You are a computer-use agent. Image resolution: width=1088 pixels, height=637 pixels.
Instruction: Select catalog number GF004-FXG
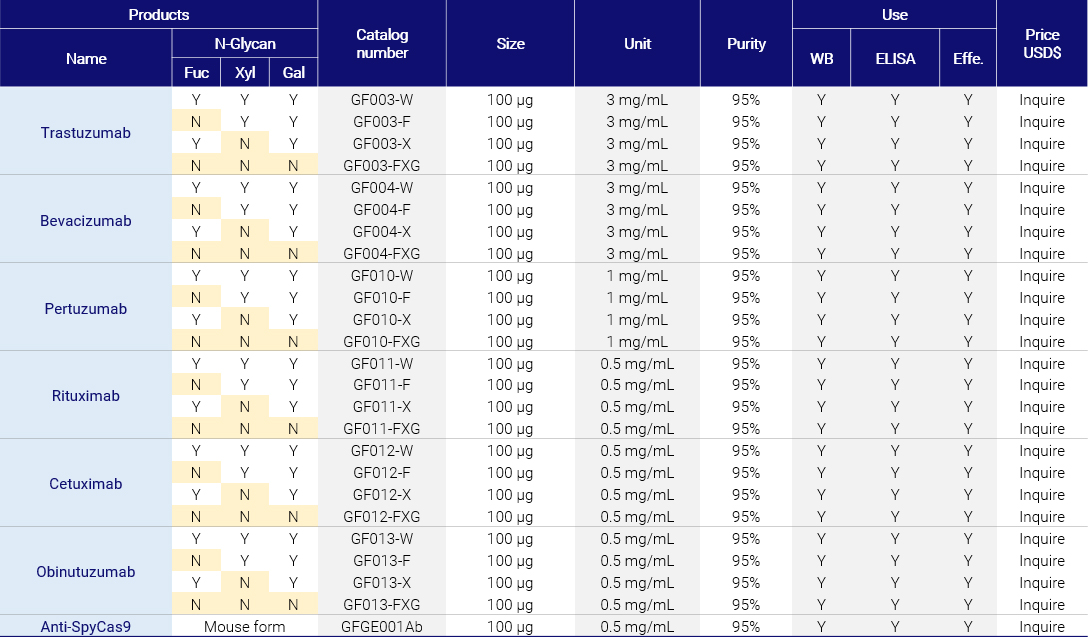coord(381,254)
